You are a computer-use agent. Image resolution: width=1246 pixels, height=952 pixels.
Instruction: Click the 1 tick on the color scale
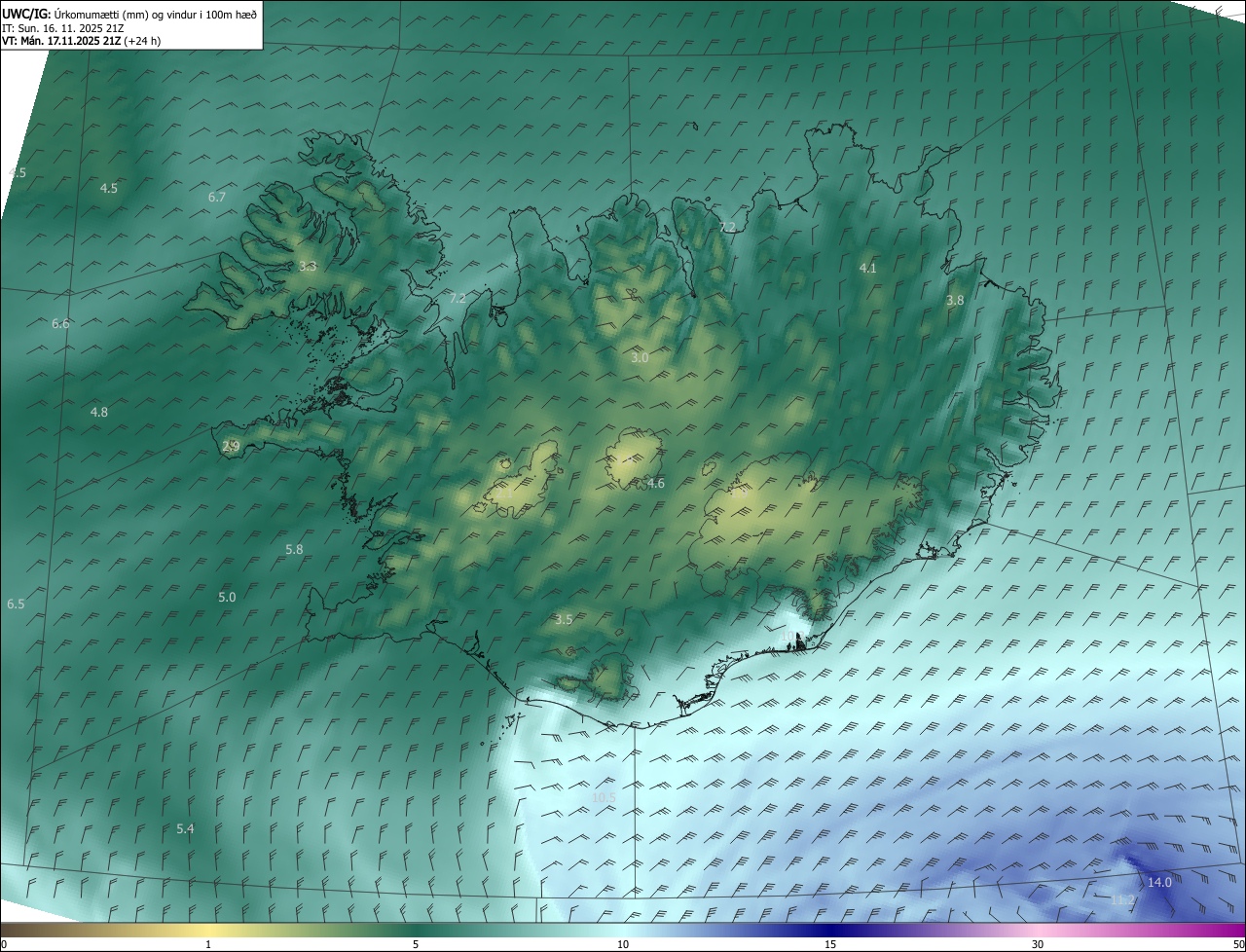pos(208,944)
